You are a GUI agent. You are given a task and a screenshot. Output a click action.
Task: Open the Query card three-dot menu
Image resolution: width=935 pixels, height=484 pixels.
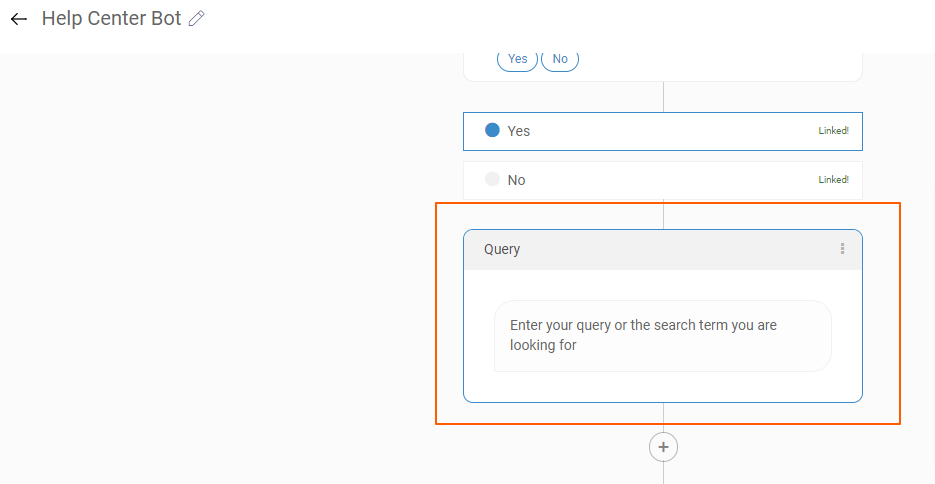tap(842, 249)
